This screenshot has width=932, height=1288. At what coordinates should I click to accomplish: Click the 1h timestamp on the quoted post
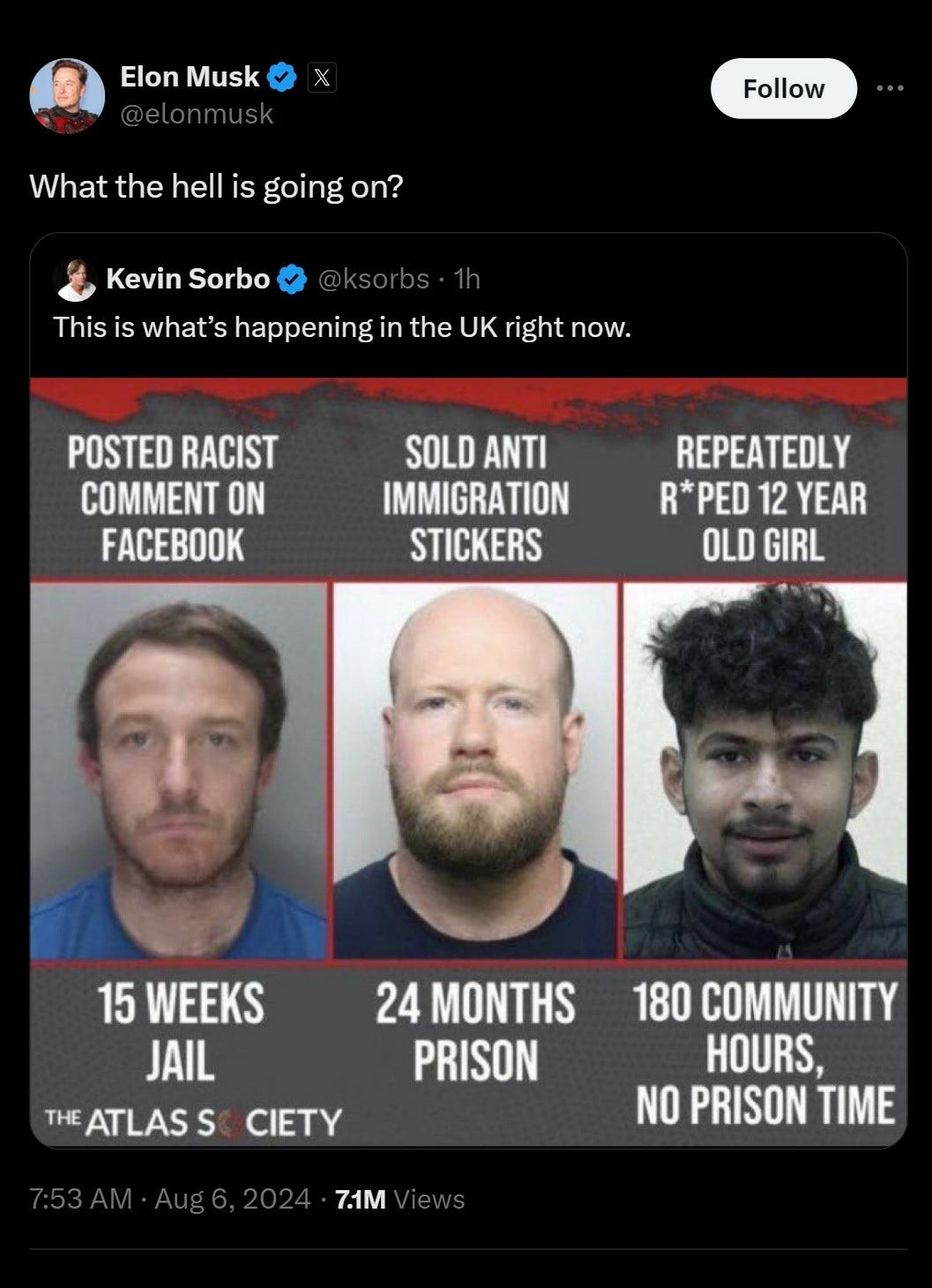click(x=466, y=279)
